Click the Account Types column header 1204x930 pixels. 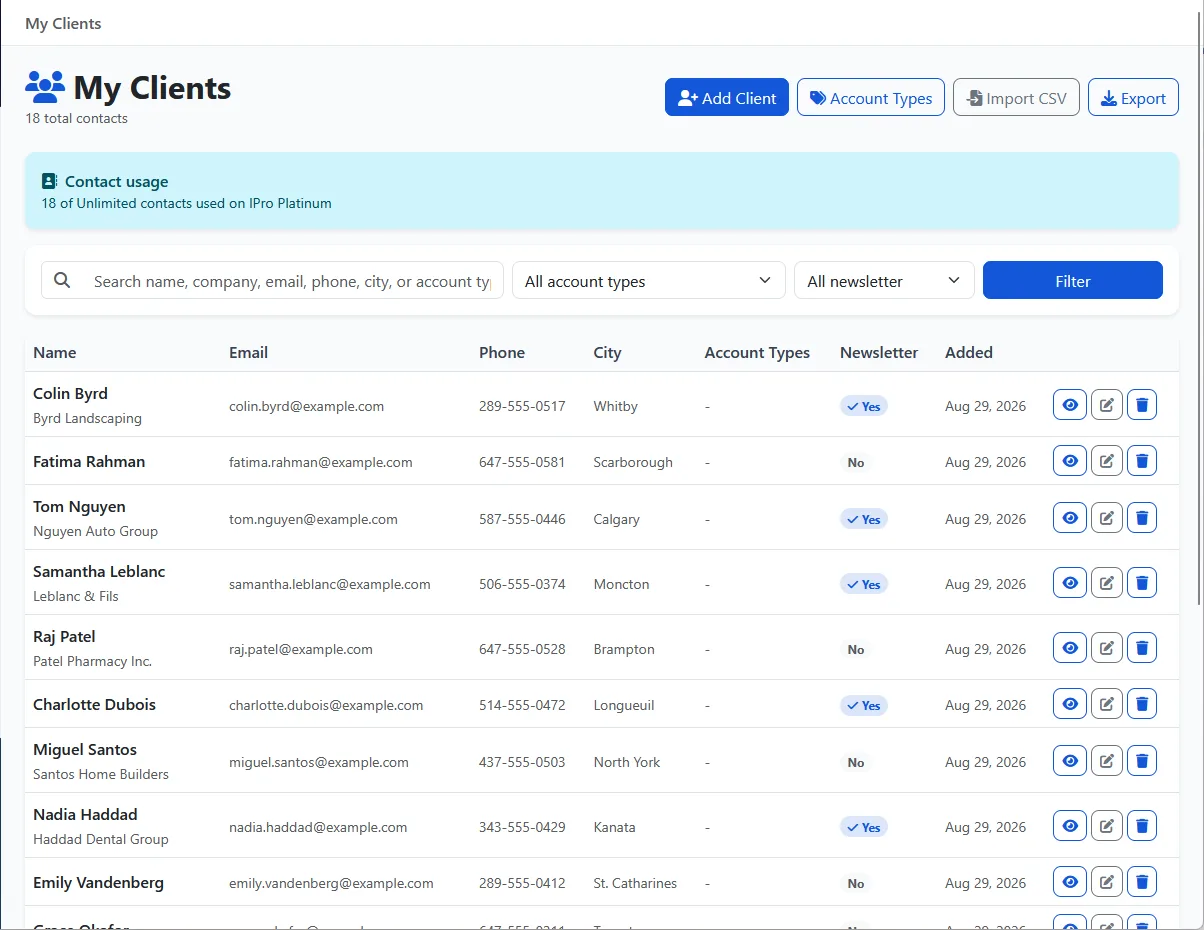(757, 352)
